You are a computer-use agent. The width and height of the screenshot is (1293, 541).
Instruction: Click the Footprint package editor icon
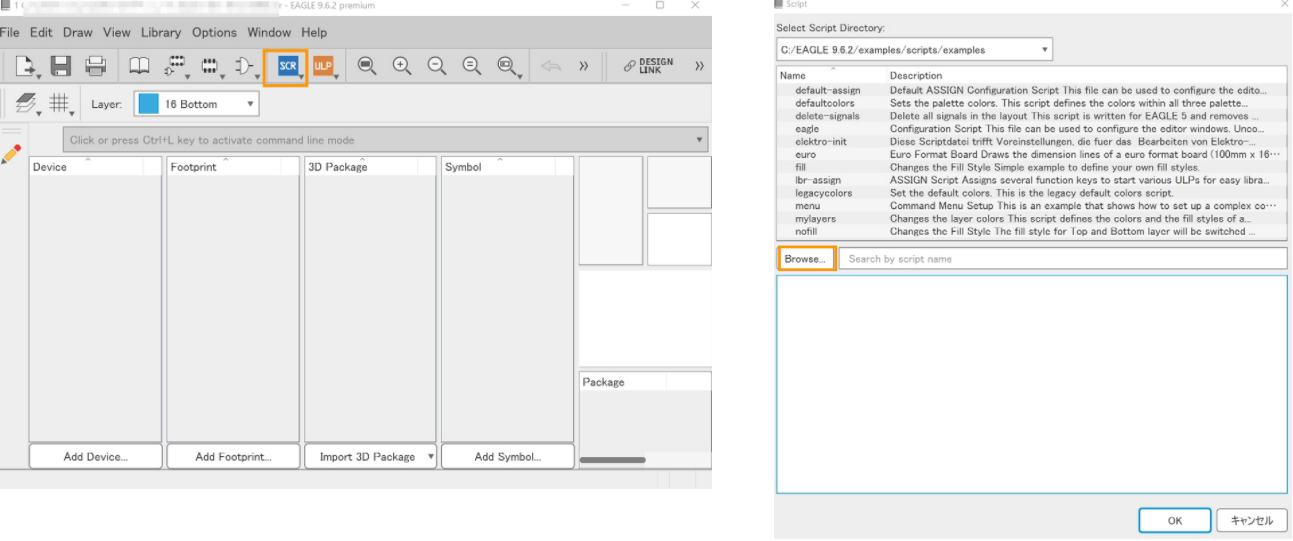pos(210,66)
